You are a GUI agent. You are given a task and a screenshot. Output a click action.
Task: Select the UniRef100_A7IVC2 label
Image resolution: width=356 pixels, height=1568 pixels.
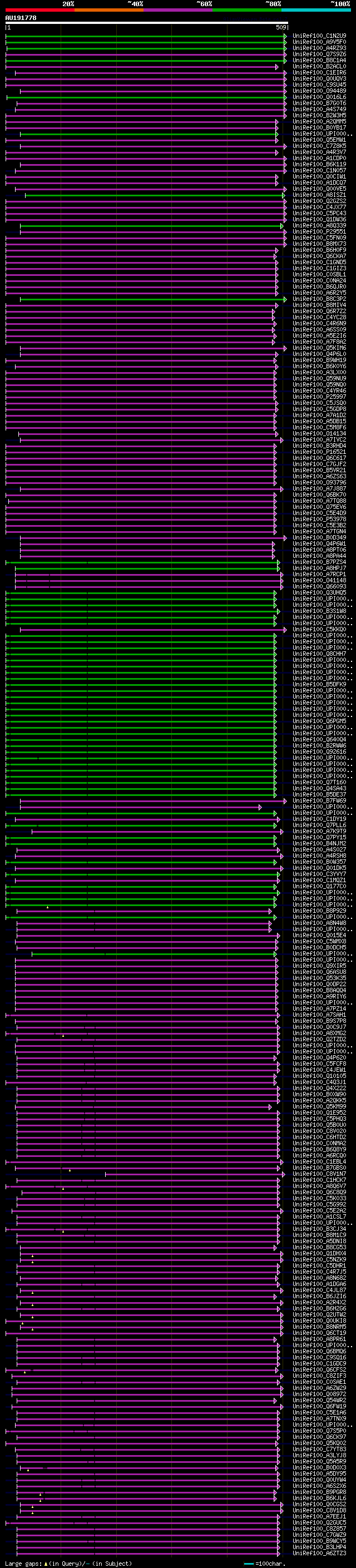tap(319, 440)
